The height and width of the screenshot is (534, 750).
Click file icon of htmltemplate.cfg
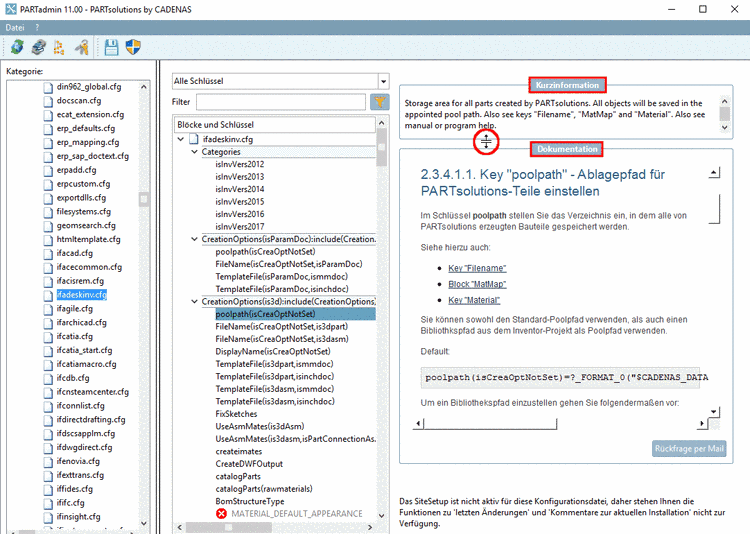tap(48, 240)
